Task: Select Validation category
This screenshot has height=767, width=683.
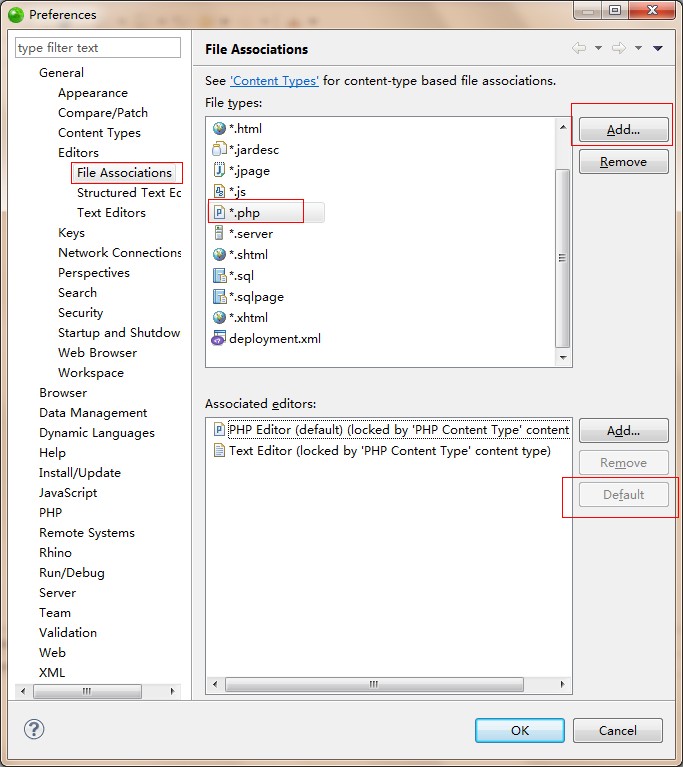Action: coord(68,632)
